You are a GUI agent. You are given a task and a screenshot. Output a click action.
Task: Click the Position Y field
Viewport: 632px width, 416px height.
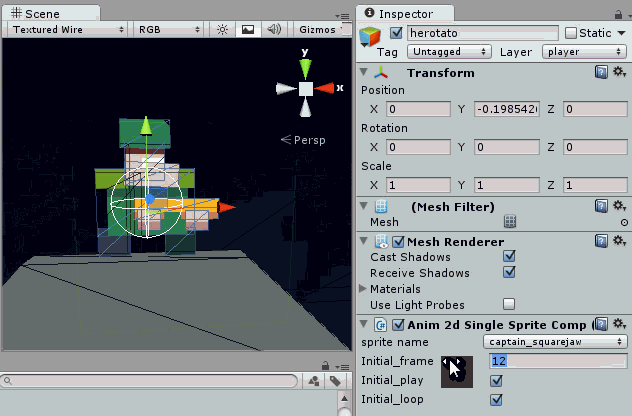pyautogui.click(x=507, y=109)
